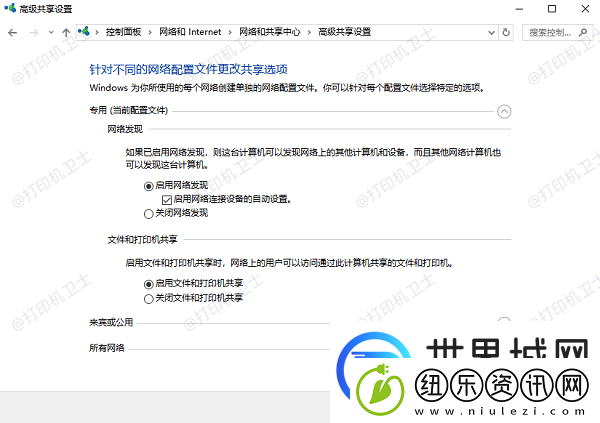Select 关闭网络发现 radio button
This screenshot has width=600, height=423.
point(148,214)
